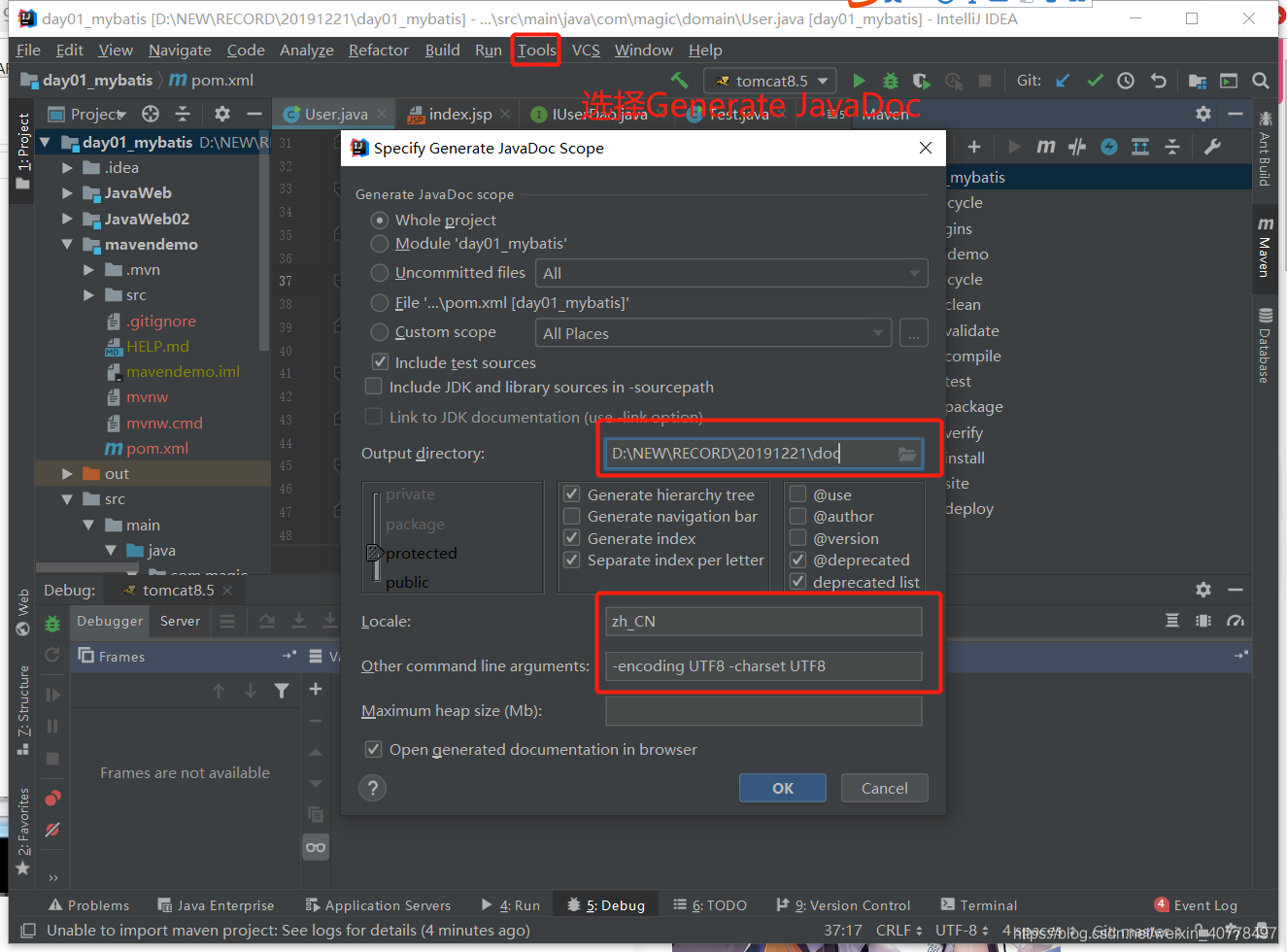Click the visibility level slider handle
The image size is (1287, 952).
pos(375,553)
